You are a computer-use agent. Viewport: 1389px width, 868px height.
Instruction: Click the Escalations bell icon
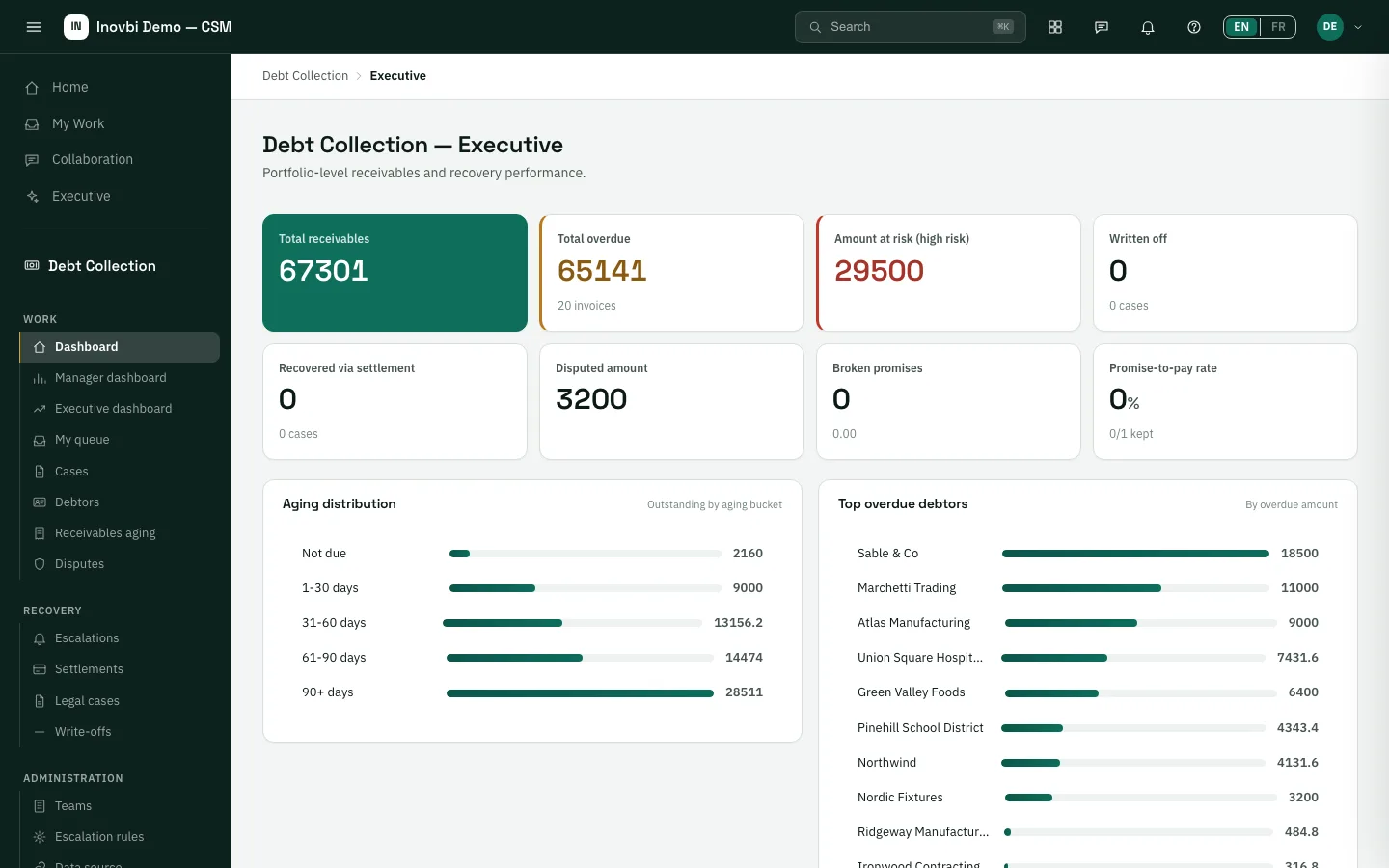40,638
